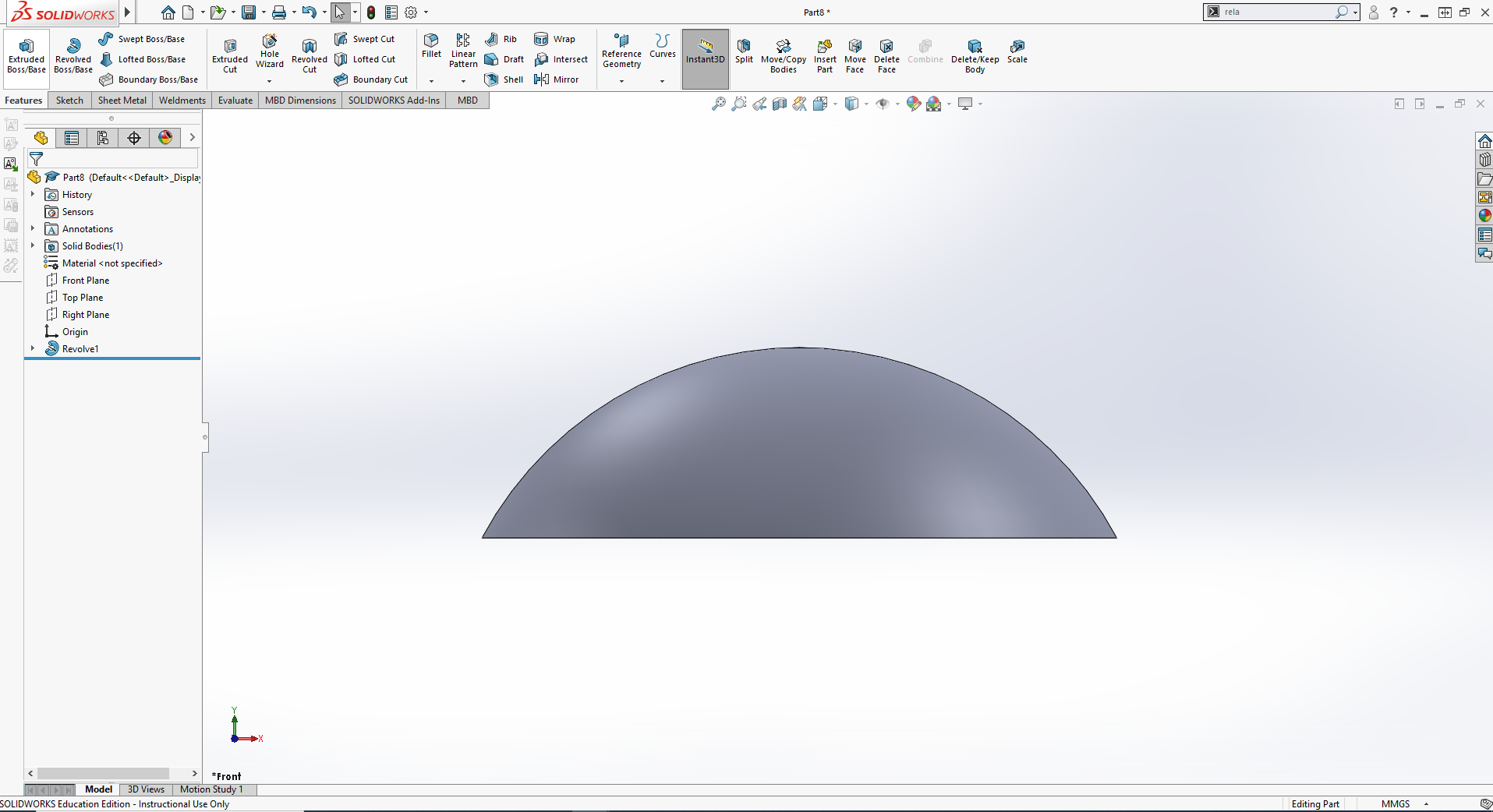The height and width of the screenshot is (812, 1493).
Task: Select the Intersect tool
Action: click(x=561, y=59)
